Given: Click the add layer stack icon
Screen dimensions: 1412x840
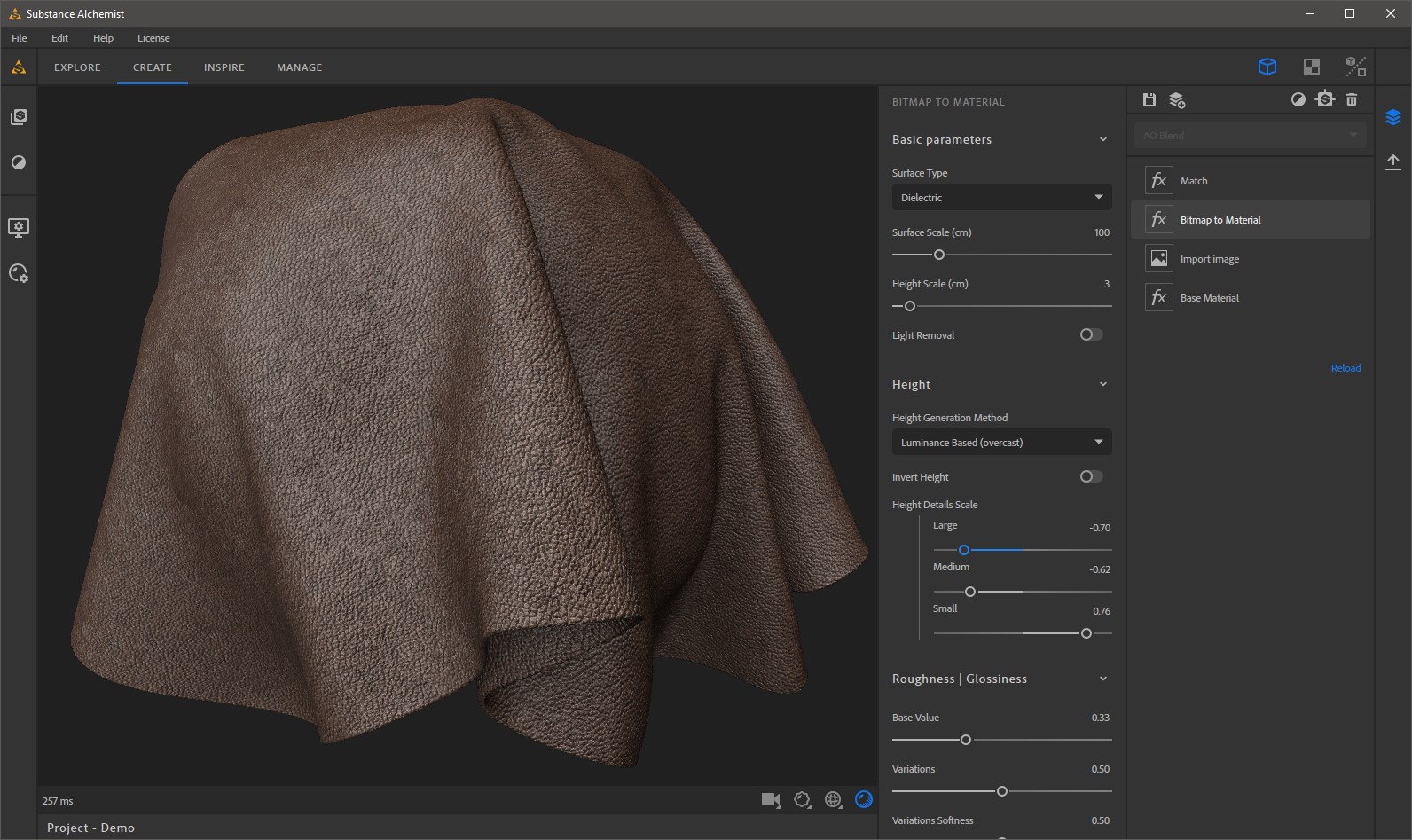Looking at the screenshot, I should [x=1177, y=100].
